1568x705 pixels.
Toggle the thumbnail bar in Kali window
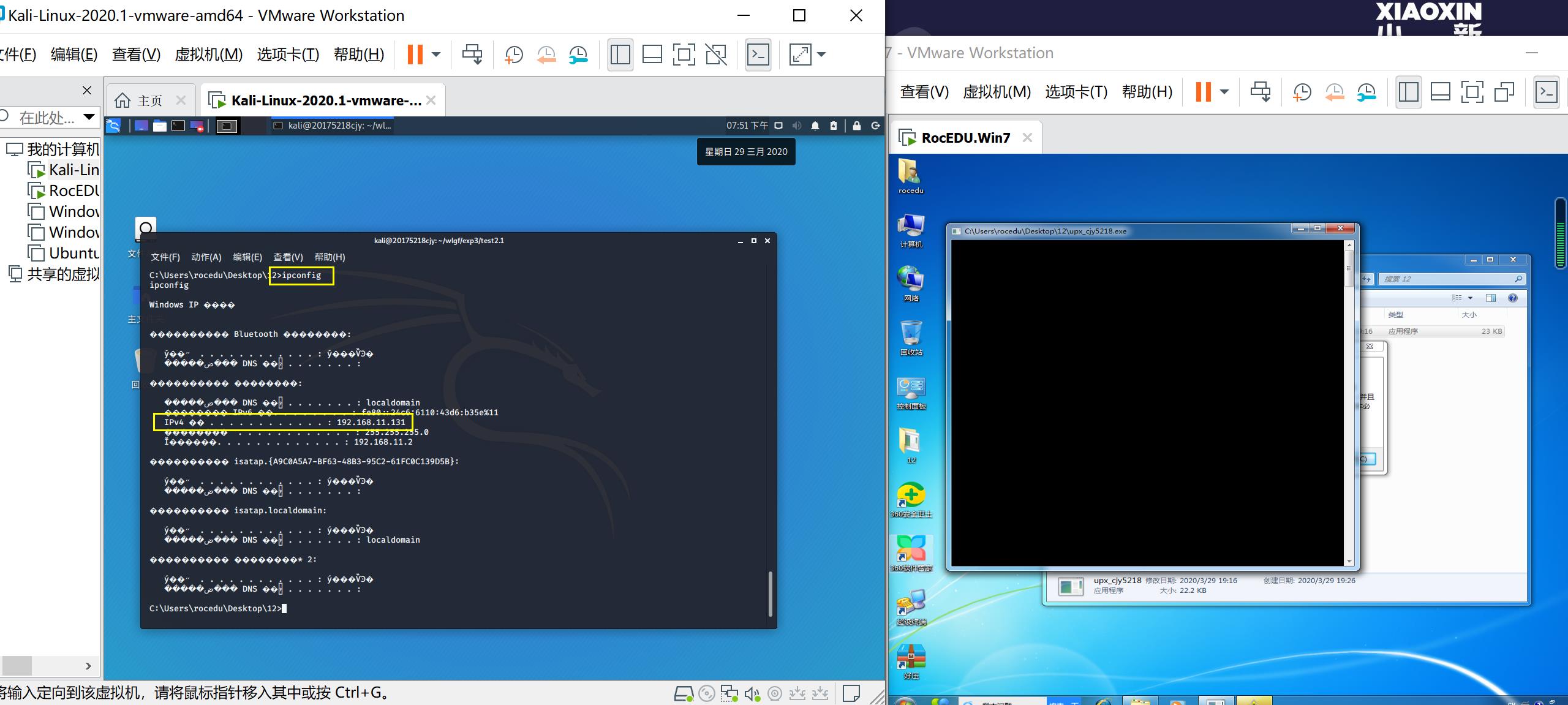[652, 55]
